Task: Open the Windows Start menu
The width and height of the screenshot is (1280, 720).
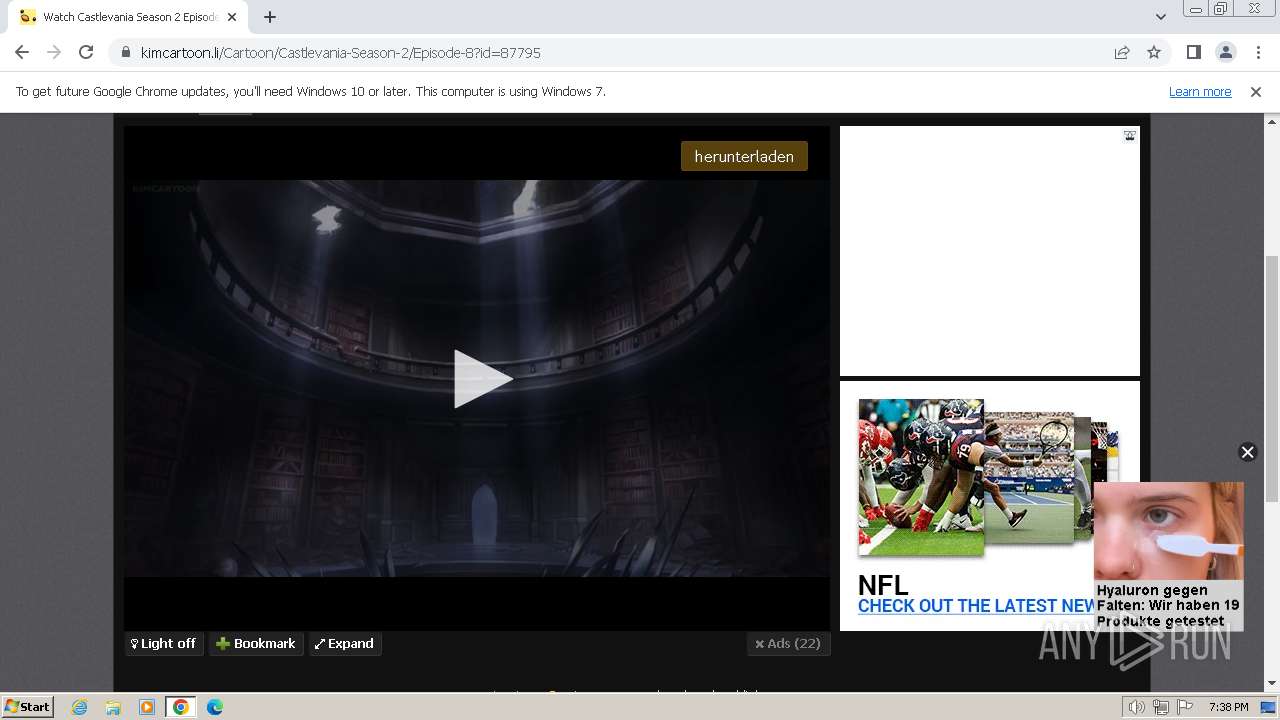Action: (x=28, y=707)
